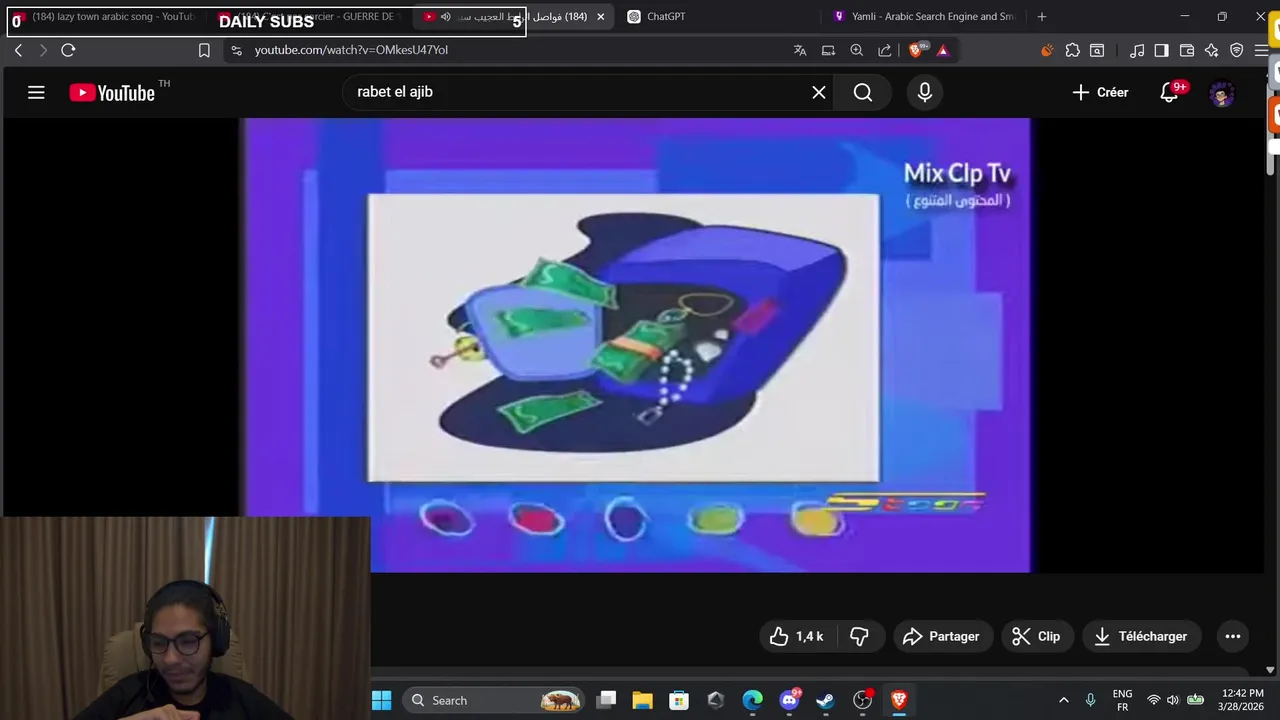Open Discord from taskbar

(789, 700)
